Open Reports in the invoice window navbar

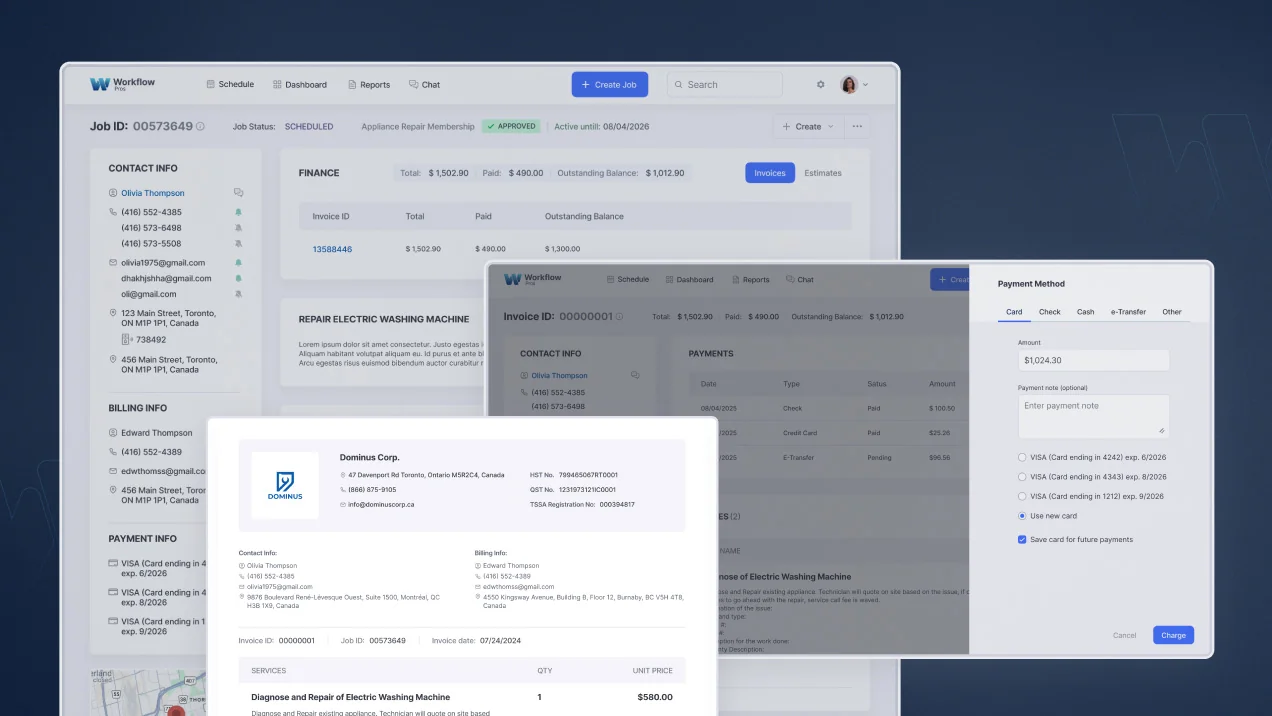click(751, 280)
